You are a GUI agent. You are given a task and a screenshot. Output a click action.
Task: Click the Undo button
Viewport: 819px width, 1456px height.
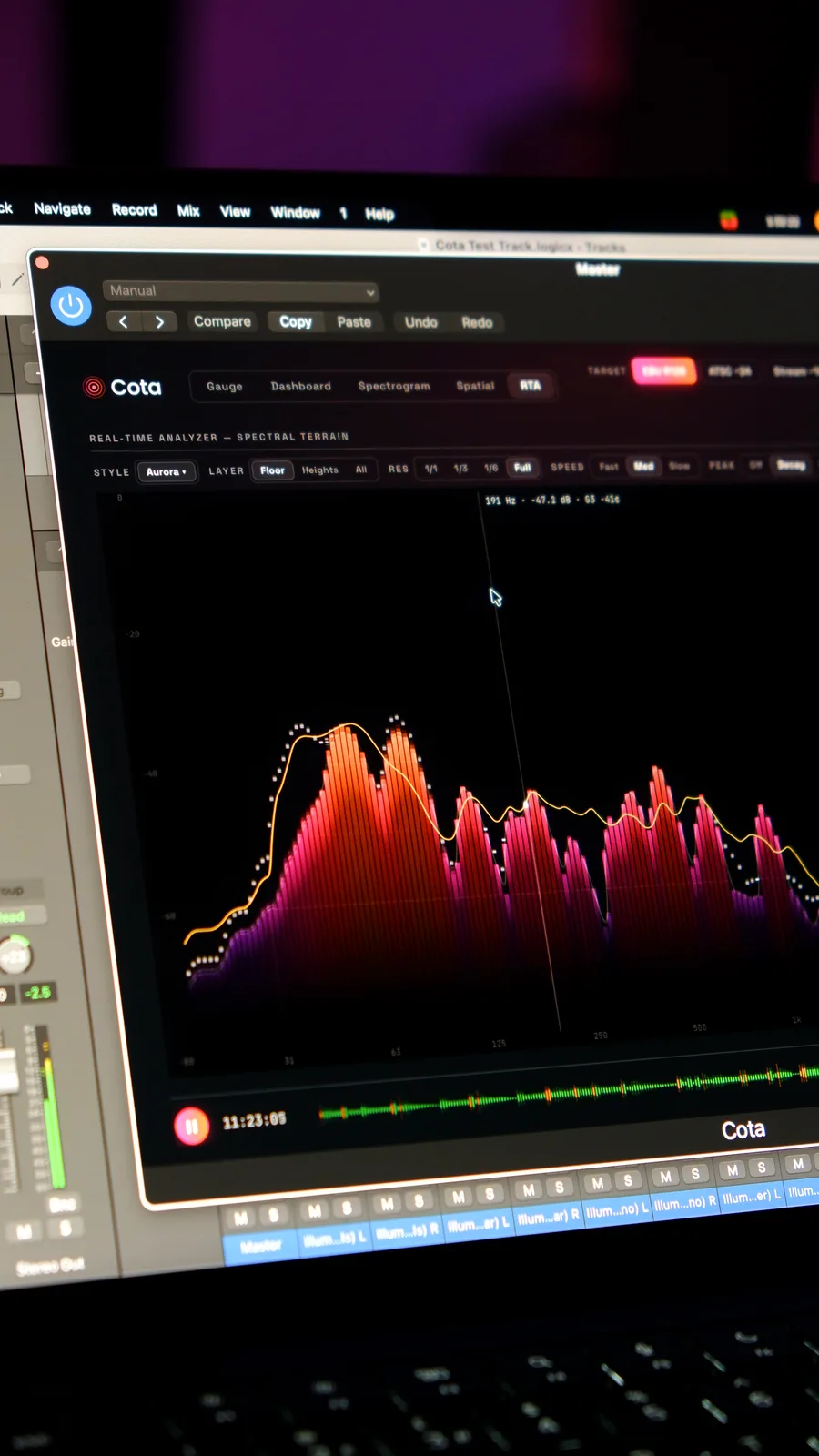pyautogui.click(x=421, y=322)
